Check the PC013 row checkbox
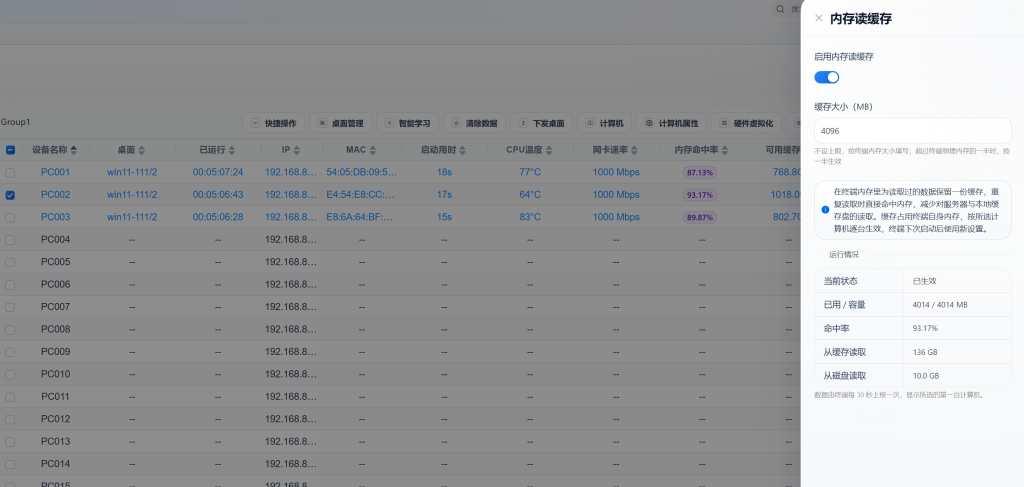Screen dimensions: 1024x487 [x=10, y=441]
